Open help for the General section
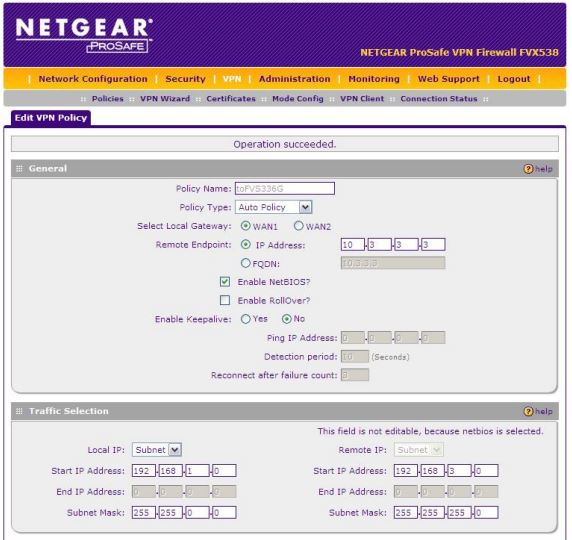This screenshot has width=572, height=540. click(538, 169)
